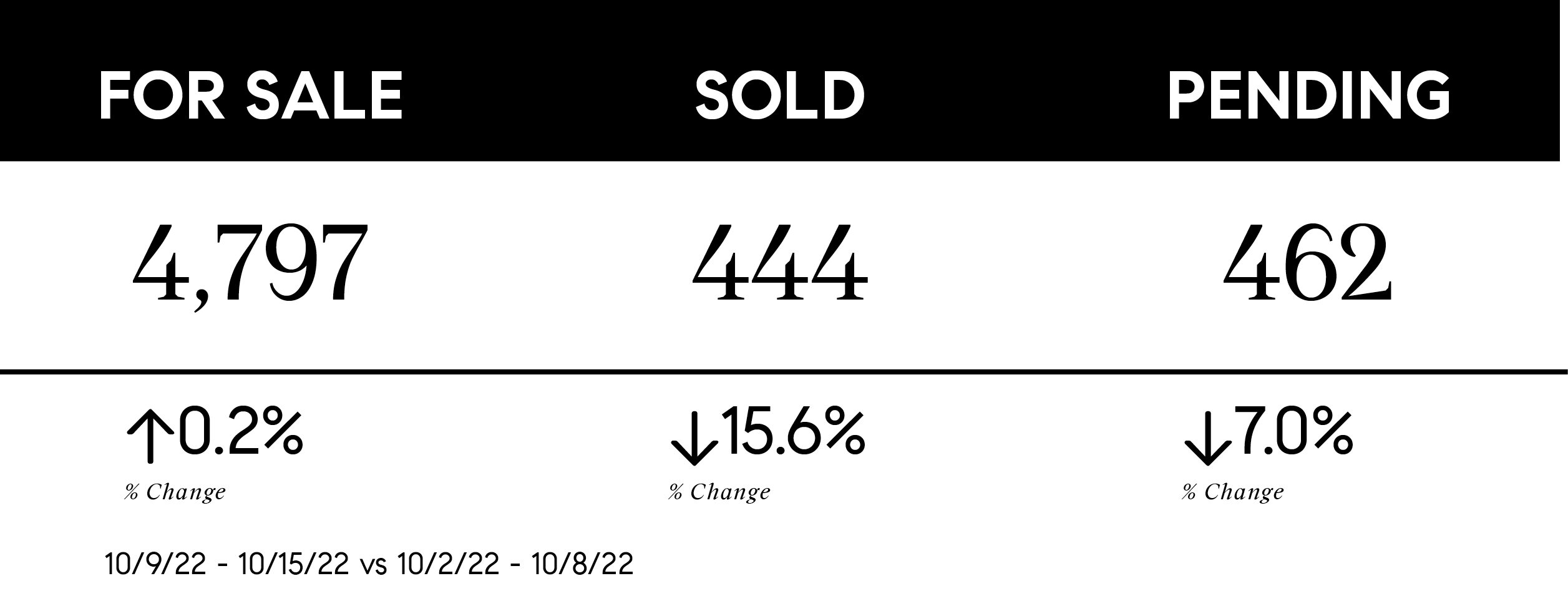Select the PENDING column heading
Viewport: 1568px width, 601px height.
pos(1308,95)
